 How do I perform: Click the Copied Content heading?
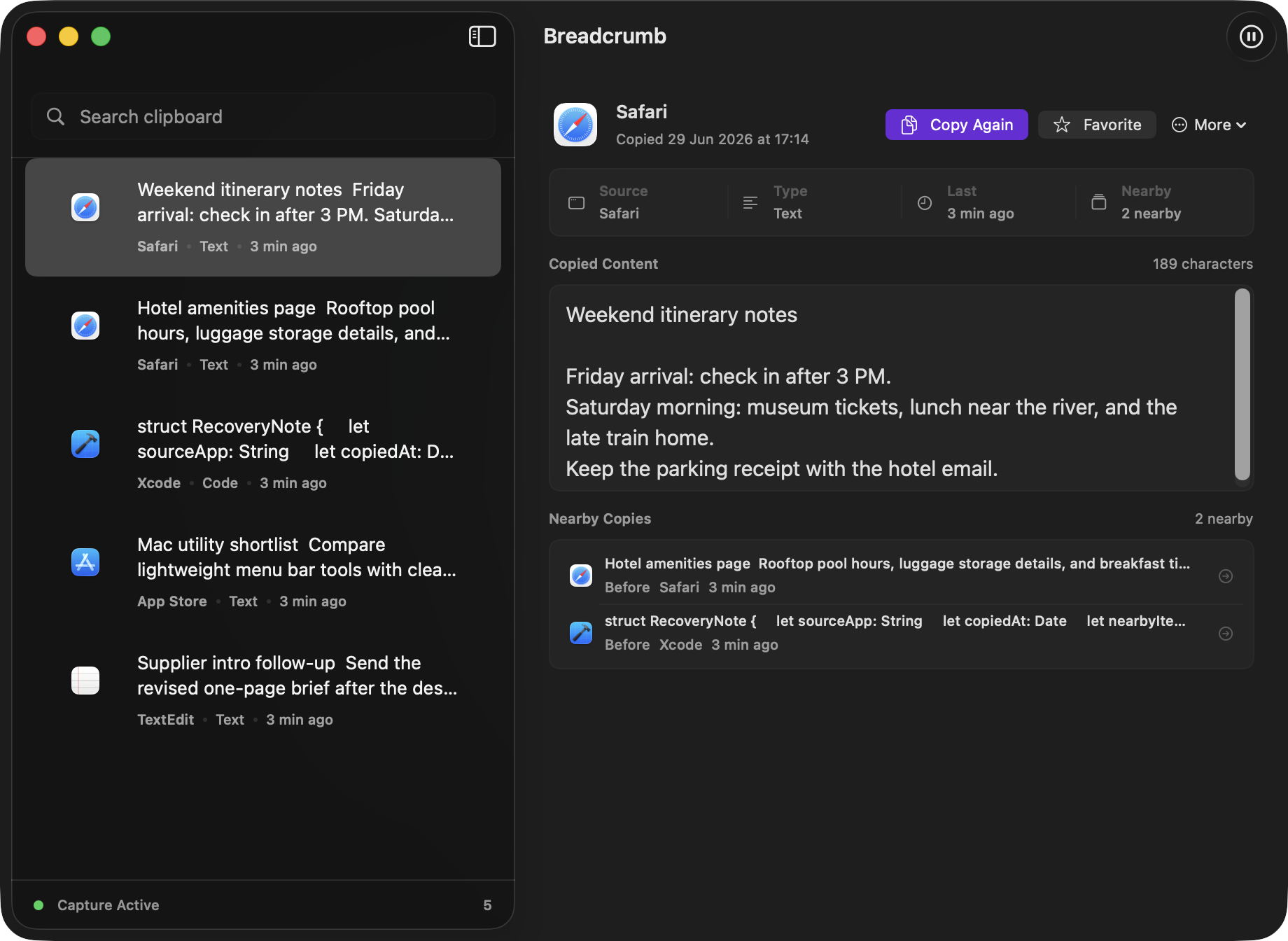(603, 264)
